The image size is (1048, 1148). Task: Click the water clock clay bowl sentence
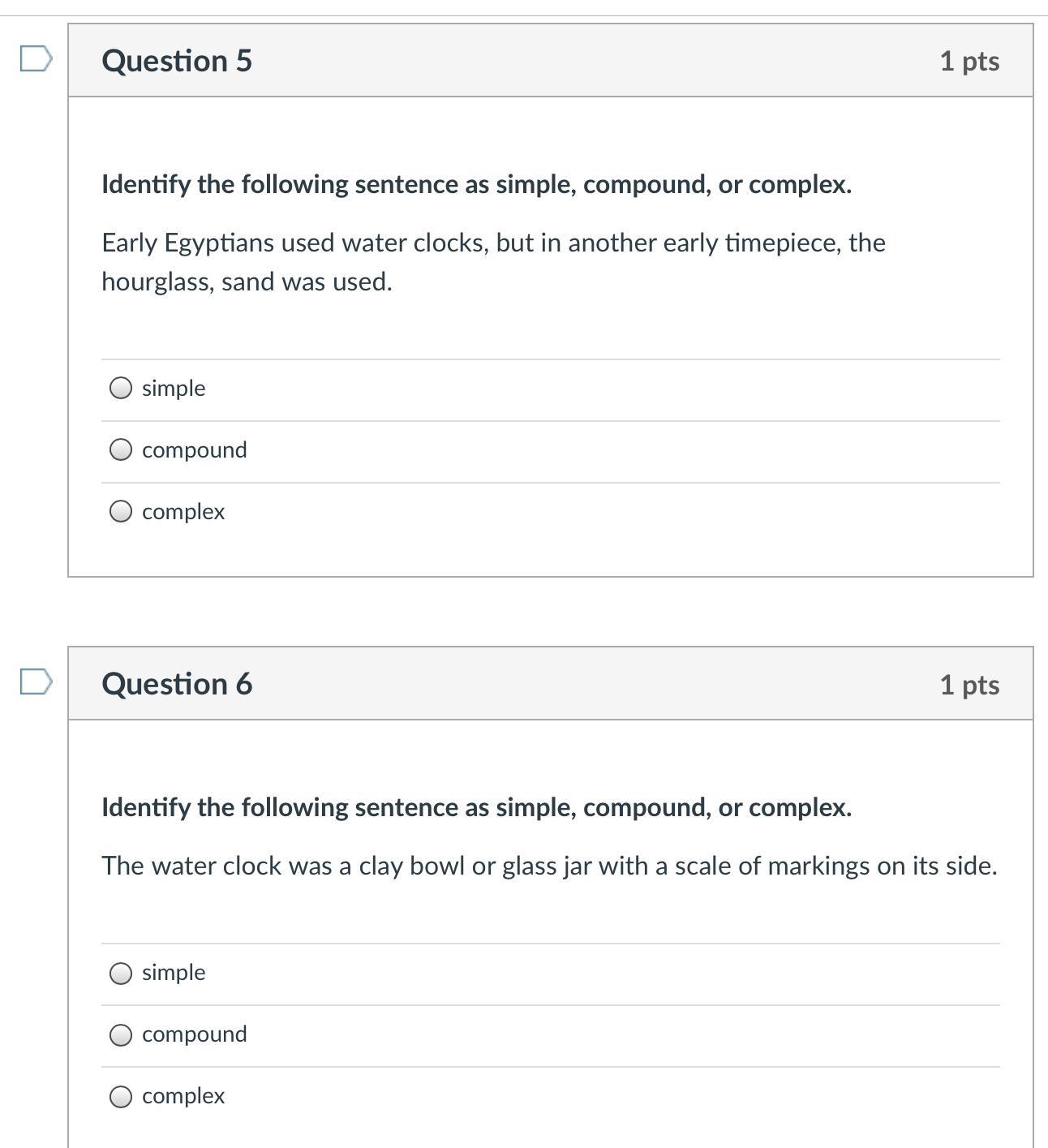pos(549,866)
